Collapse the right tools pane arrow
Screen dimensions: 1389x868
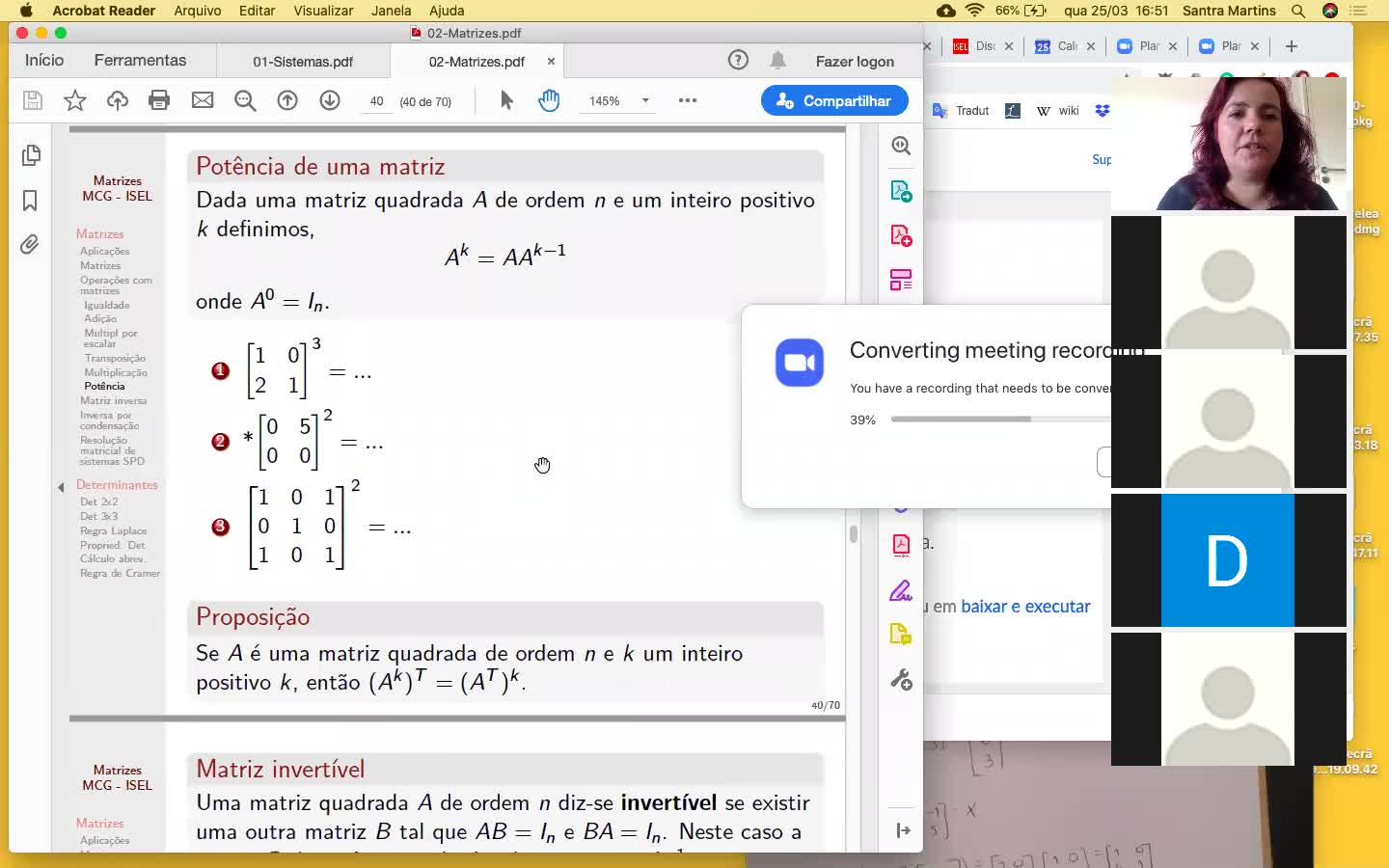[x=903, y=830]
